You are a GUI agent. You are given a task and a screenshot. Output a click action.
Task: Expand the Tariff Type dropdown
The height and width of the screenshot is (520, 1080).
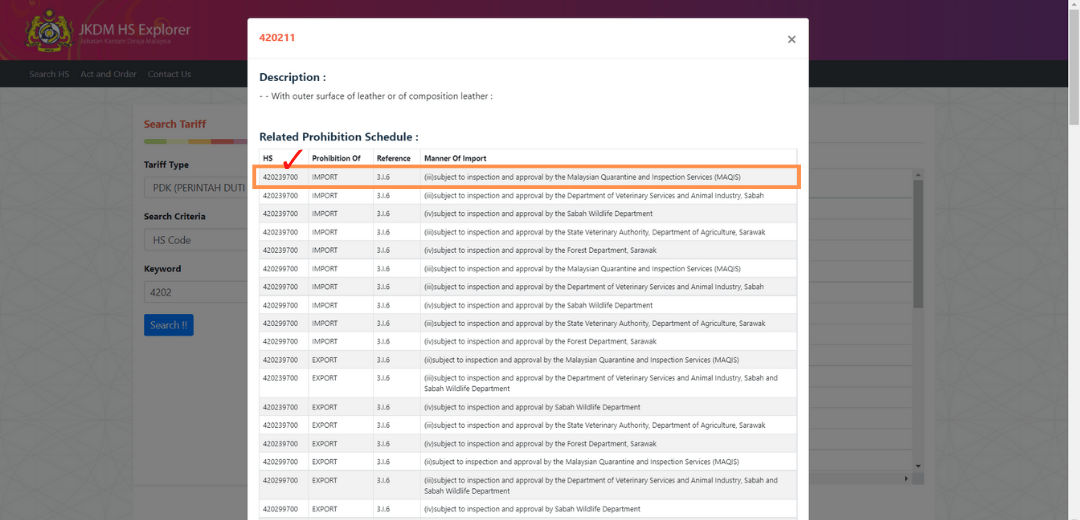196,188
